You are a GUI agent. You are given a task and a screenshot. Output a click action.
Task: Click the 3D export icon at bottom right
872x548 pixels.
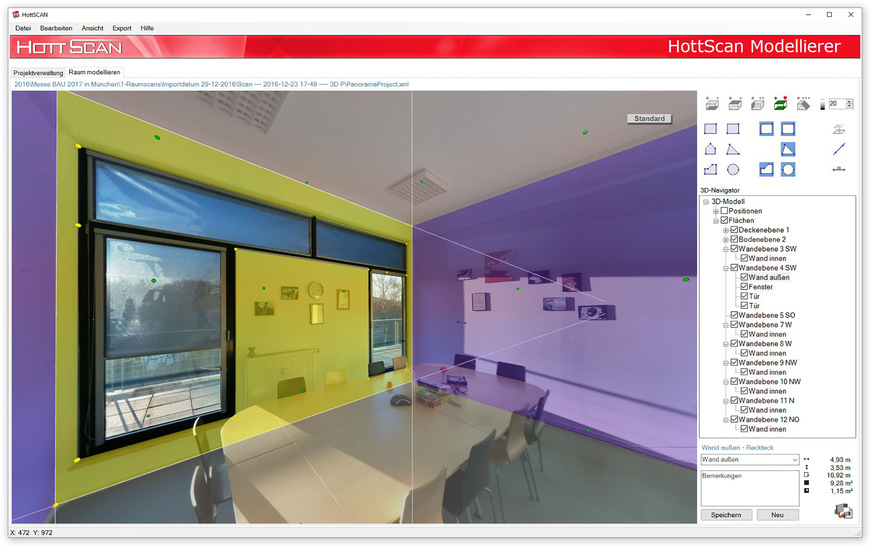click(842, 511)
